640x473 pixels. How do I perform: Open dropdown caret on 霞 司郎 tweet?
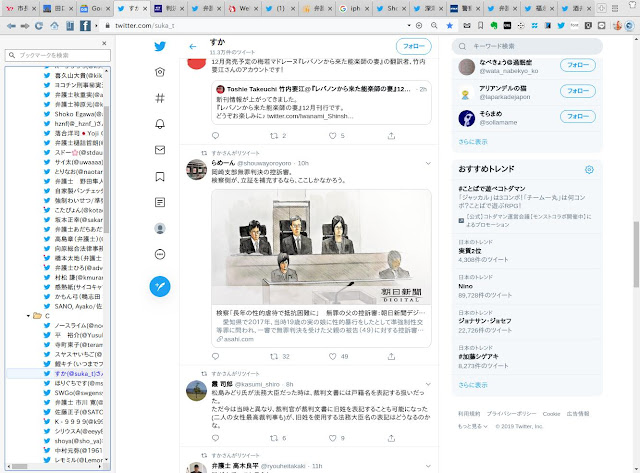click(x=428, y=384)
